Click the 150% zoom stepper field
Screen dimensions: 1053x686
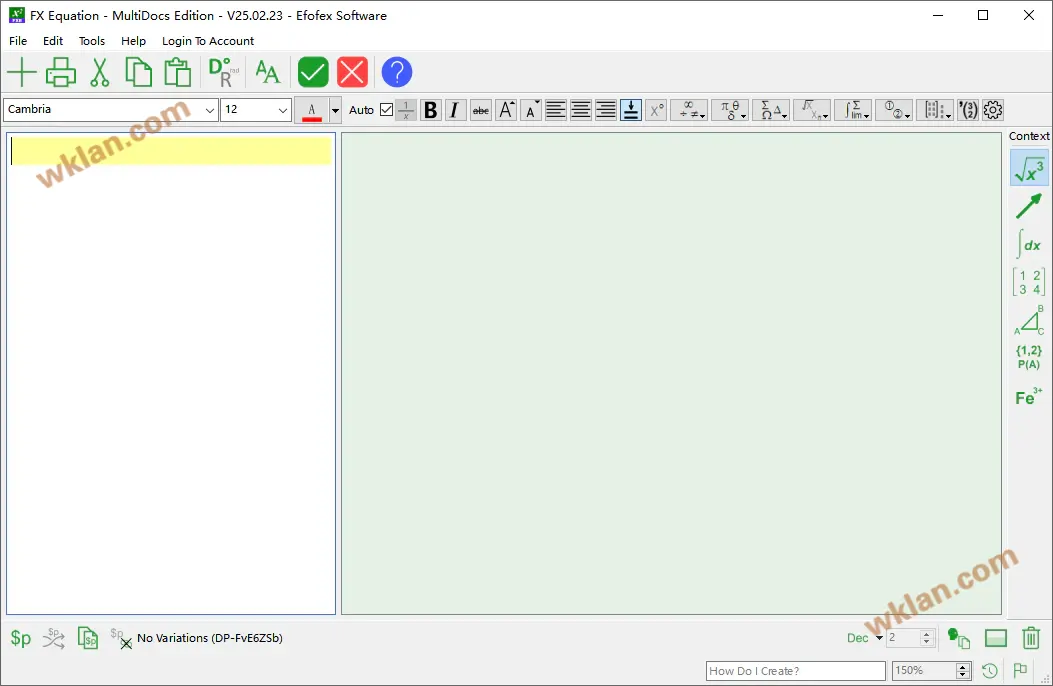click(x=931, y=671)
